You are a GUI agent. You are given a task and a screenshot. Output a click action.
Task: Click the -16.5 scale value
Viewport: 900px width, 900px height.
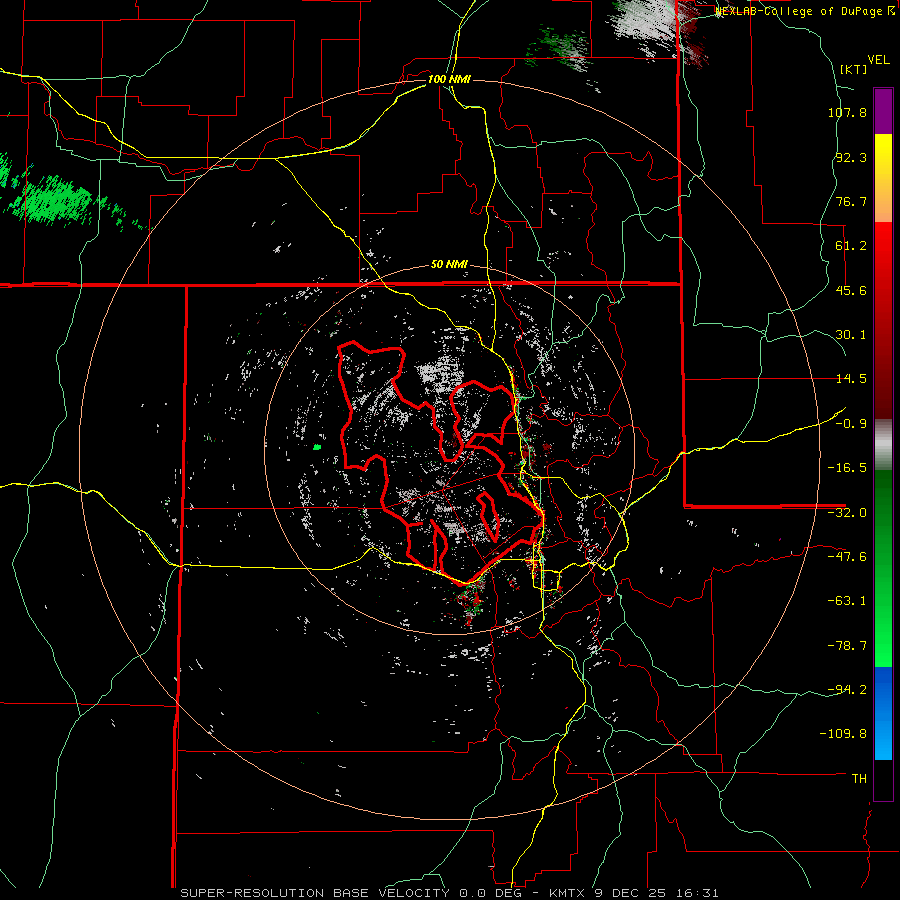(847, 468)
